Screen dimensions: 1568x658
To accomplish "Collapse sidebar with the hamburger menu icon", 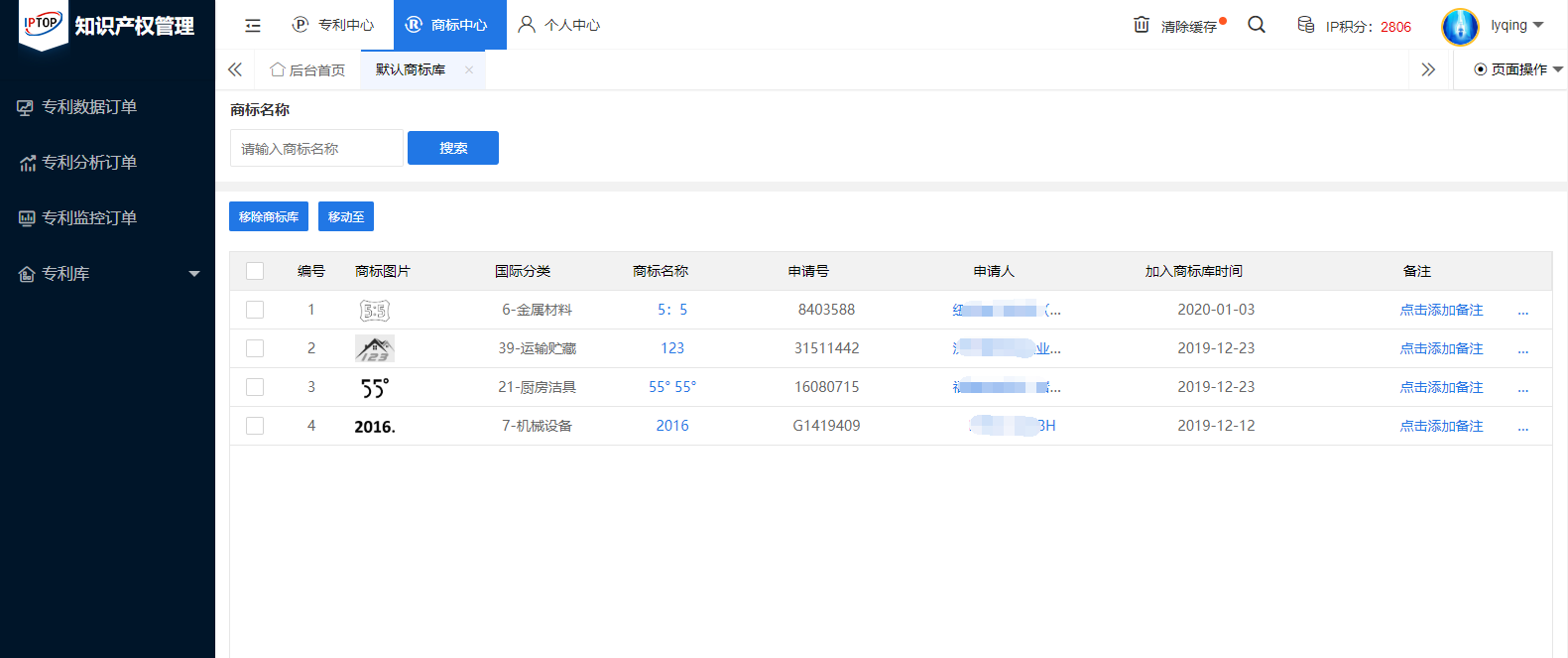I will (x=253, y=25).
